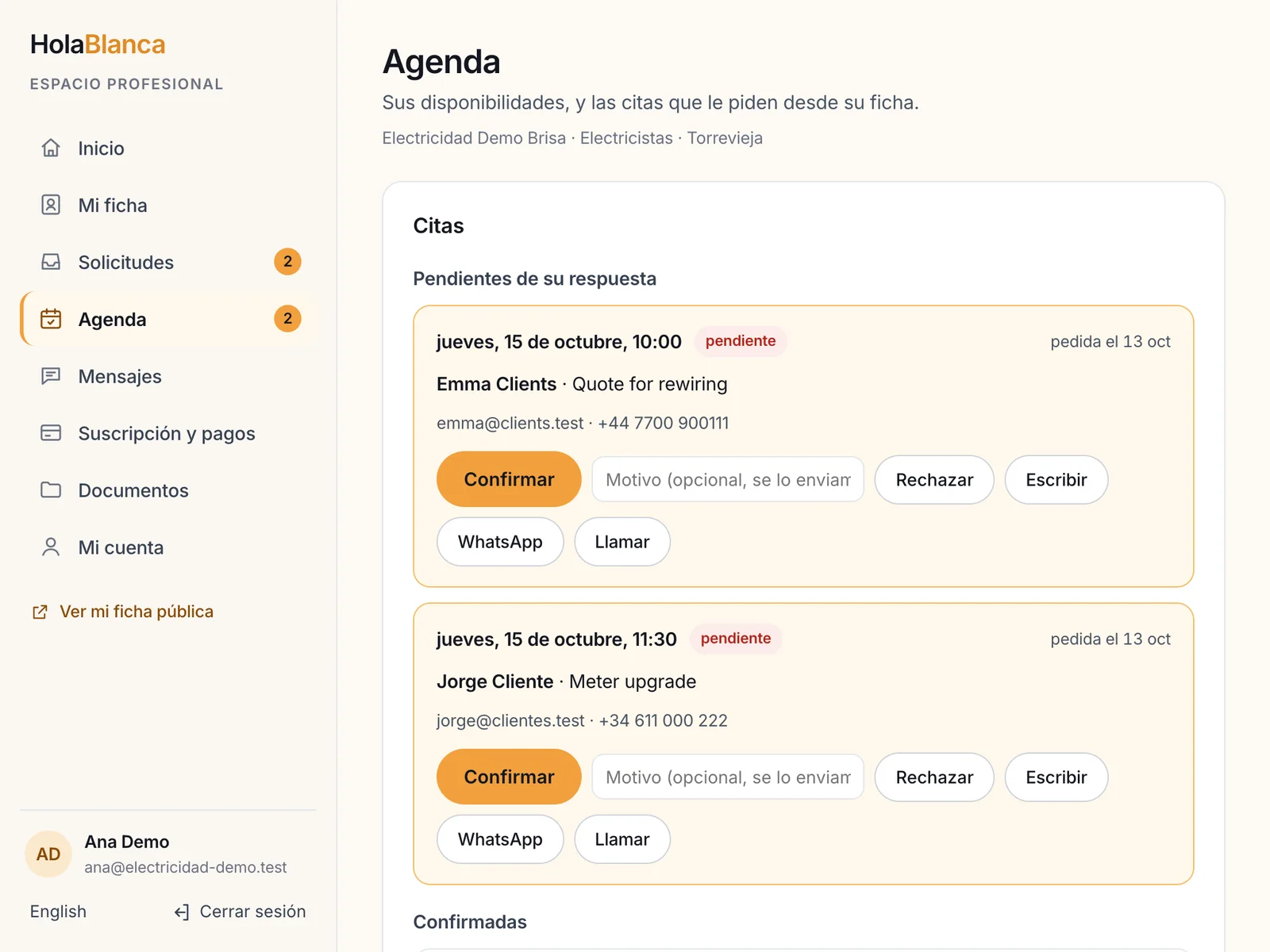The height and width of the screenshot is (952, 1270).
Task: Focus the Motivo field for Emma Clients
Action: tap(728, 479)
